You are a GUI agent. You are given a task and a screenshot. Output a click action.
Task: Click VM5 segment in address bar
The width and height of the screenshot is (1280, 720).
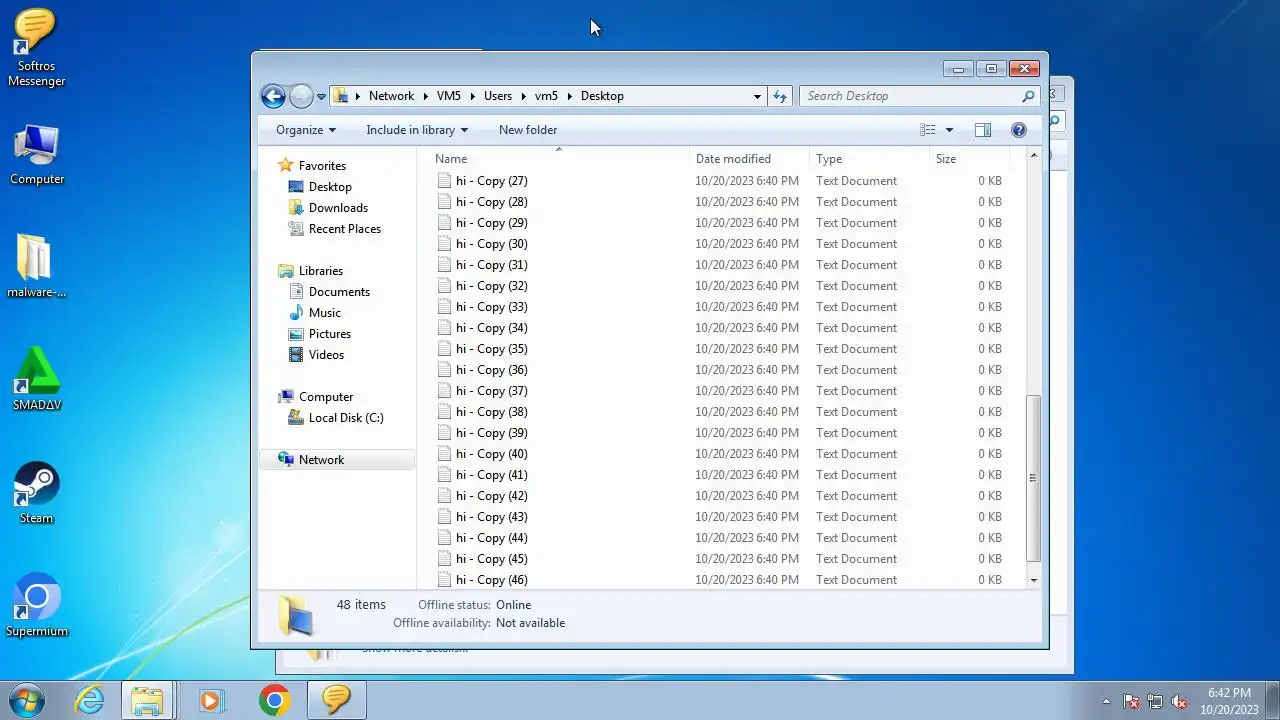coord(449,96)
